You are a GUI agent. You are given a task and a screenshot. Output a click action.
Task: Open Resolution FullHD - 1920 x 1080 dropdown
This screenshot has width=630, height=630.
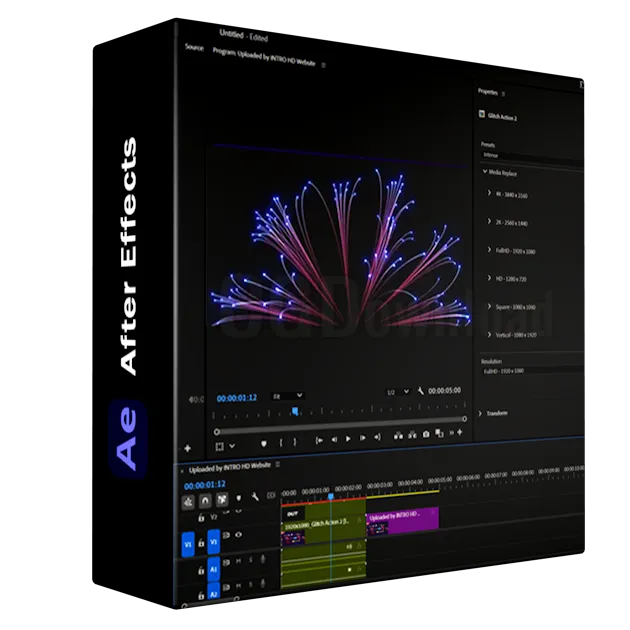pyautogui.click(x=532, y=370)
